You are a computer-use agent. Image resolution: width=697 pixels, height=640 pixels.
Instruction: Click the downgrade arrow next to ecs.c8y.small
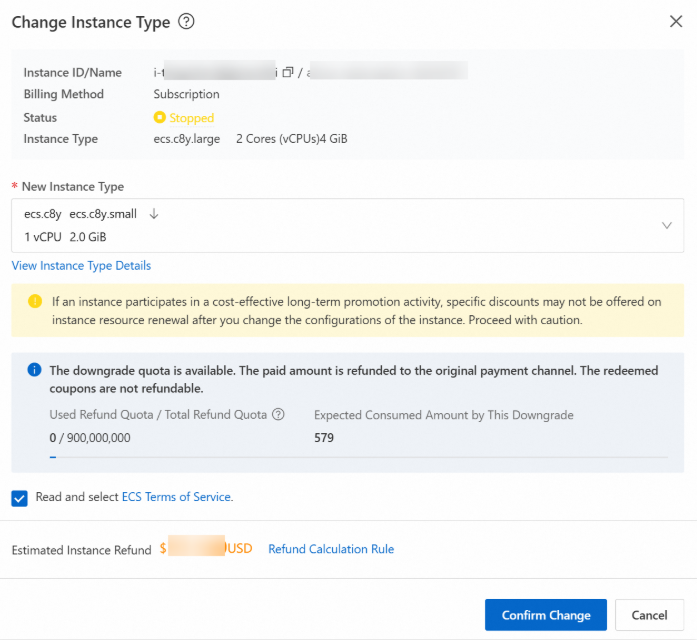154,213
